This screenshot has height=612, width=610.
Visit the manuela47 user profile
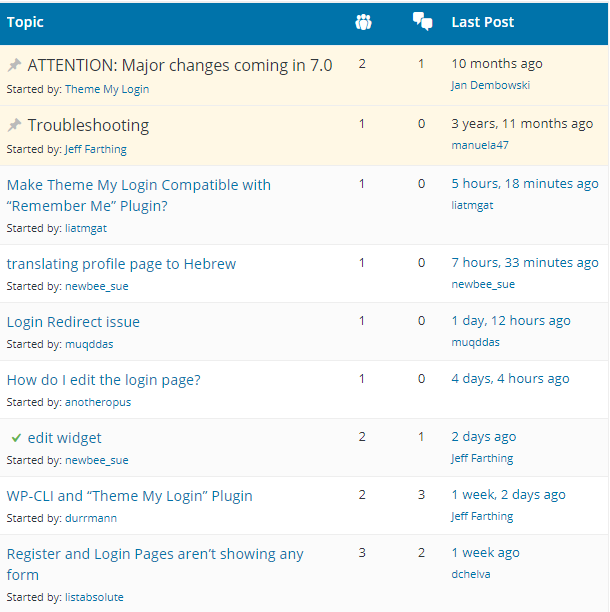point(480,145)
